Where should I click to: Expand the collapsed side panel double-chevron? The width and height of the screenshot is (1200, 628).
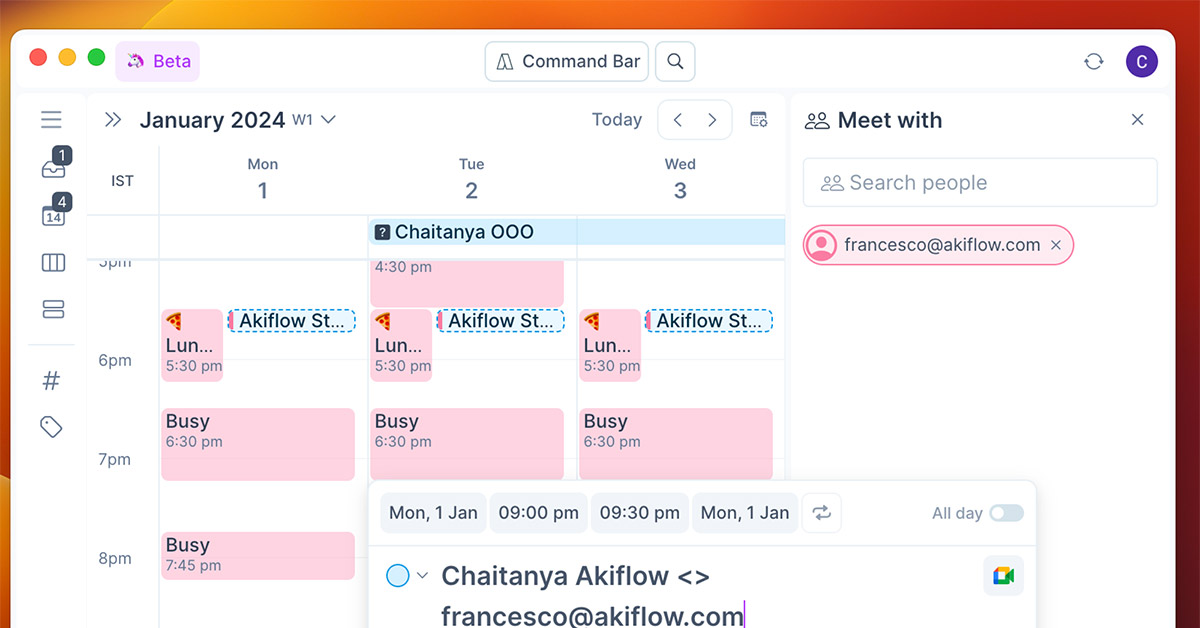(x=113, y=120)
